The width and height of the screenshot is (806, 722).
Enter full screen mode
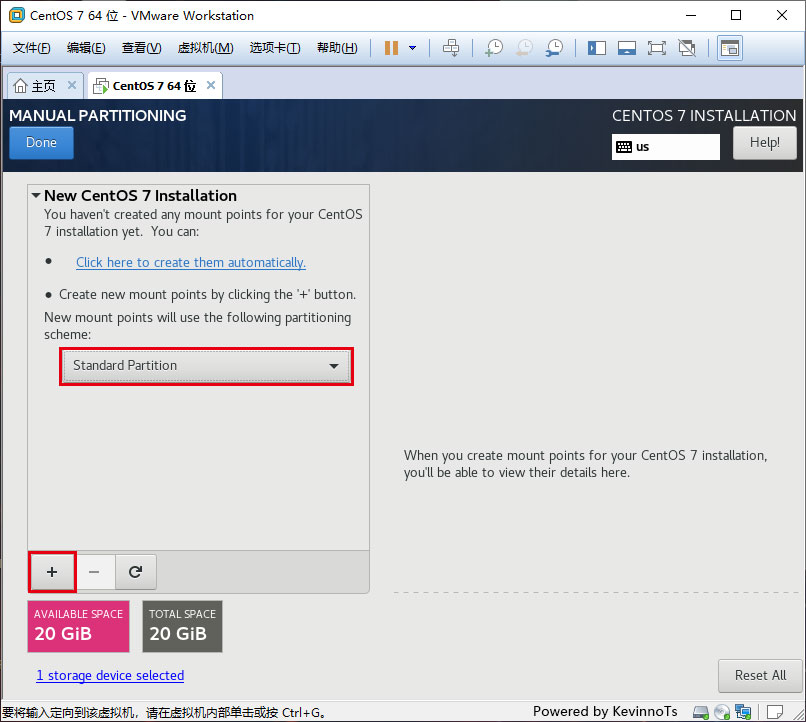(656, 48)
